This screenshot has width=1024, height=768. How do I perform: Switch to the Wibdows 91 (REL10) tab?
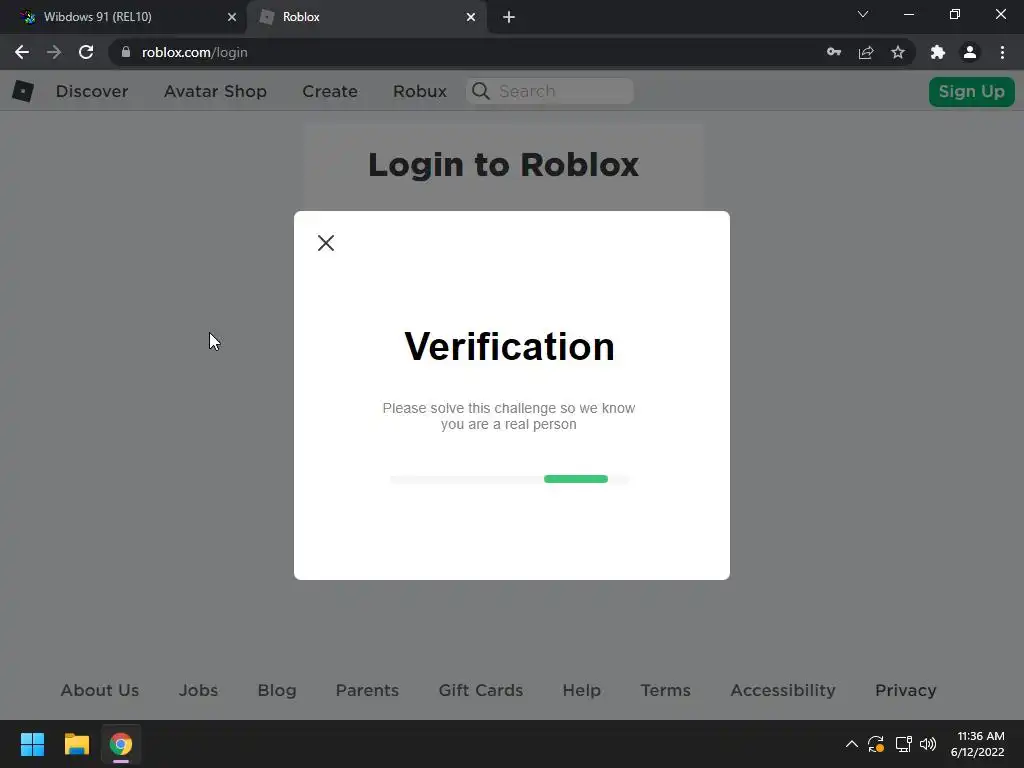coord(123,17)
